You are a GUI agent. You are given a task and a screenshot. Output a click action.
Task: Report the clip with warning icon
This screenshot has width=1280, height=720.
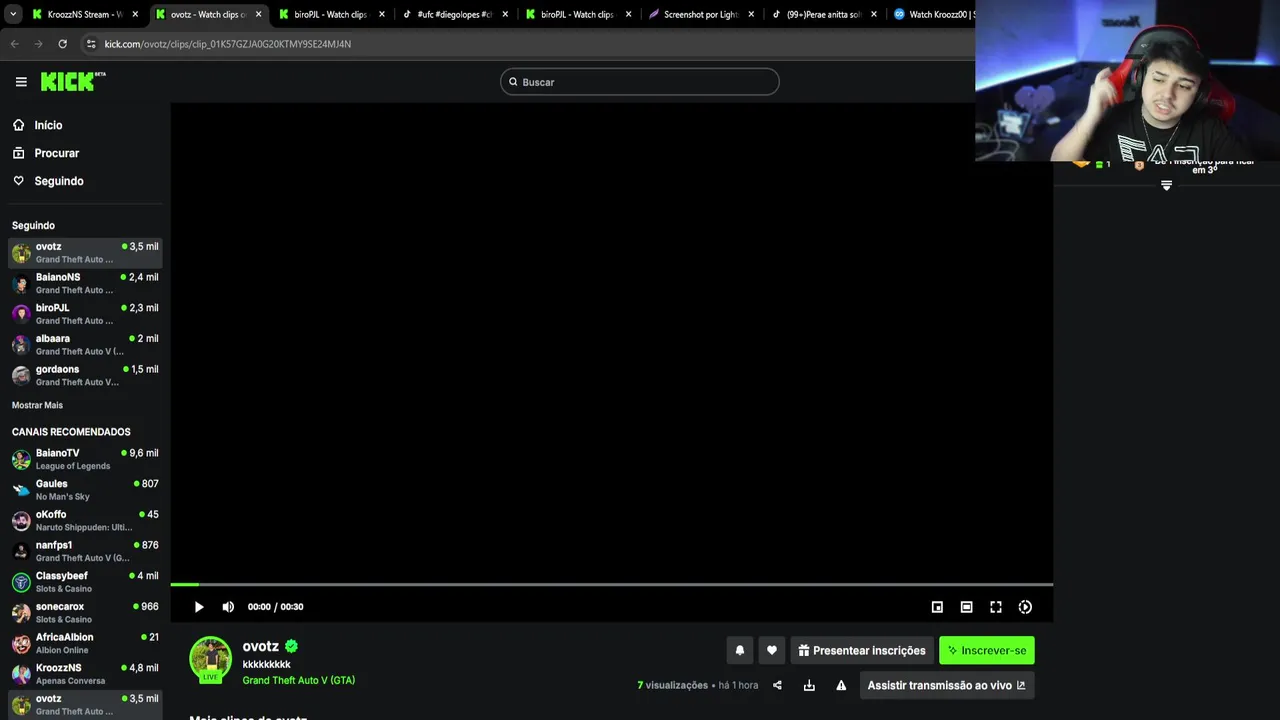pyautogui.click(x=841, y=685)
